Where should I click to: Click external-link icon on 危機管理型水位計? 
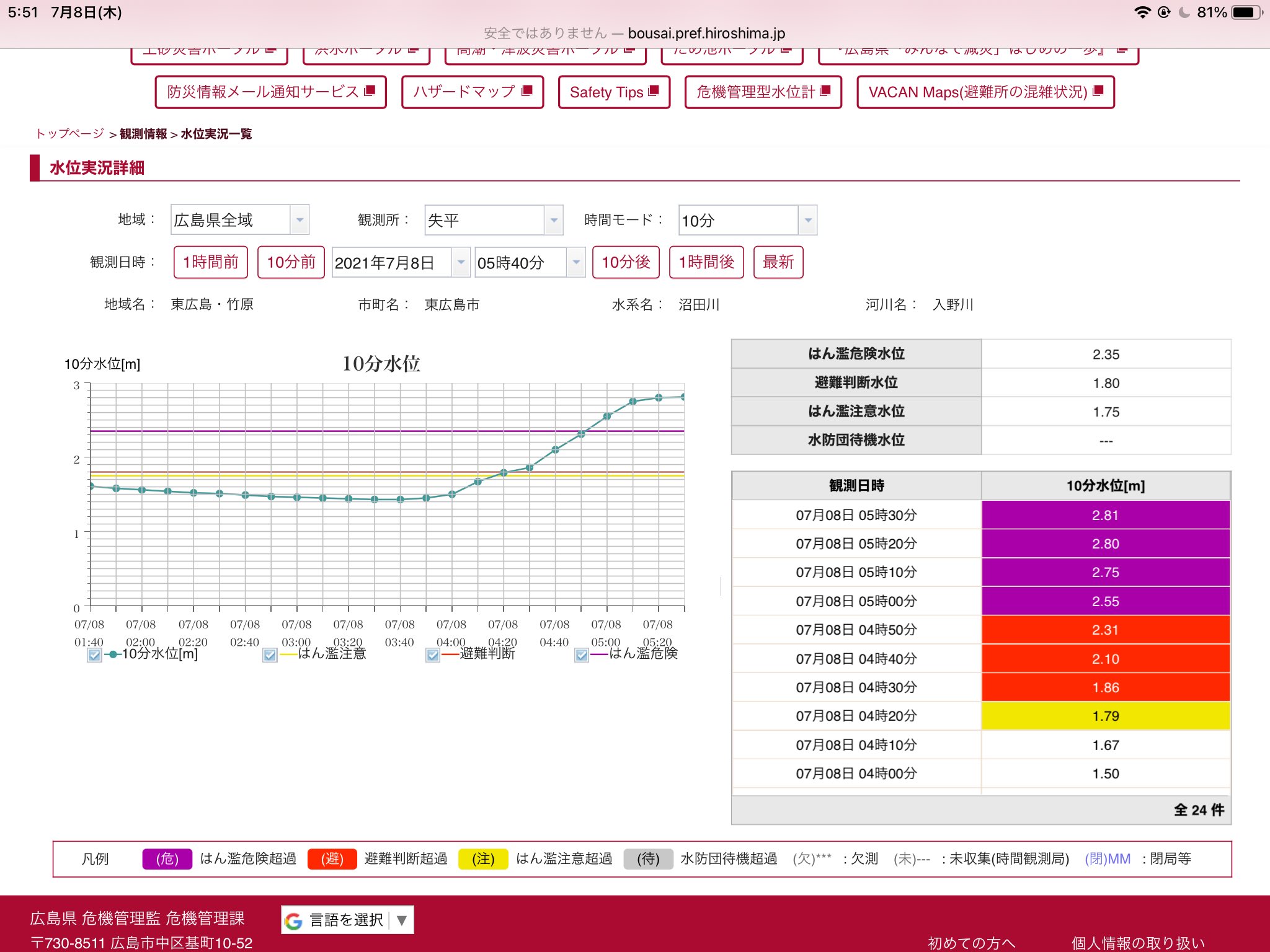[x=825, y=91]
